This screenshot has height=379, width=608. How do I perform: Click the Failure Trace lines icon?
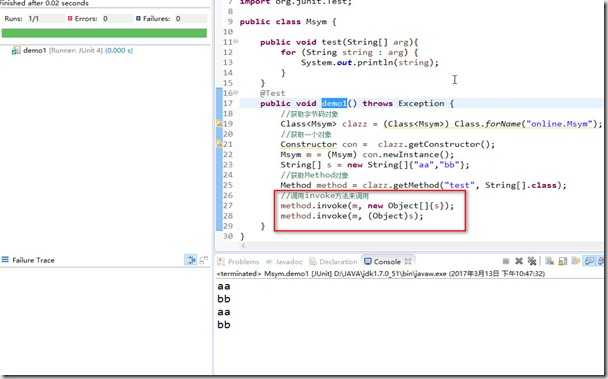pyautogui.click(x=5, y=260)
